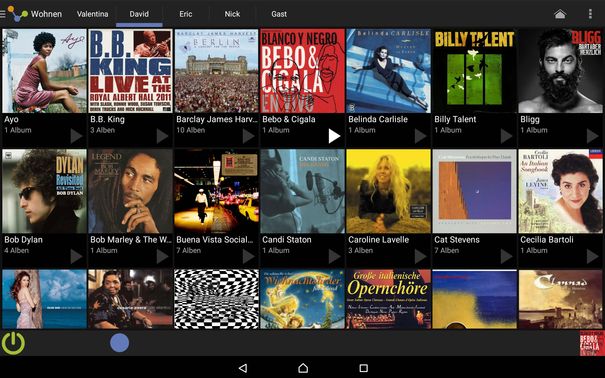Tap the blue volume slider knob
Image resolution: width=605 pixels, height=378 pixels.
coord(119,343)
